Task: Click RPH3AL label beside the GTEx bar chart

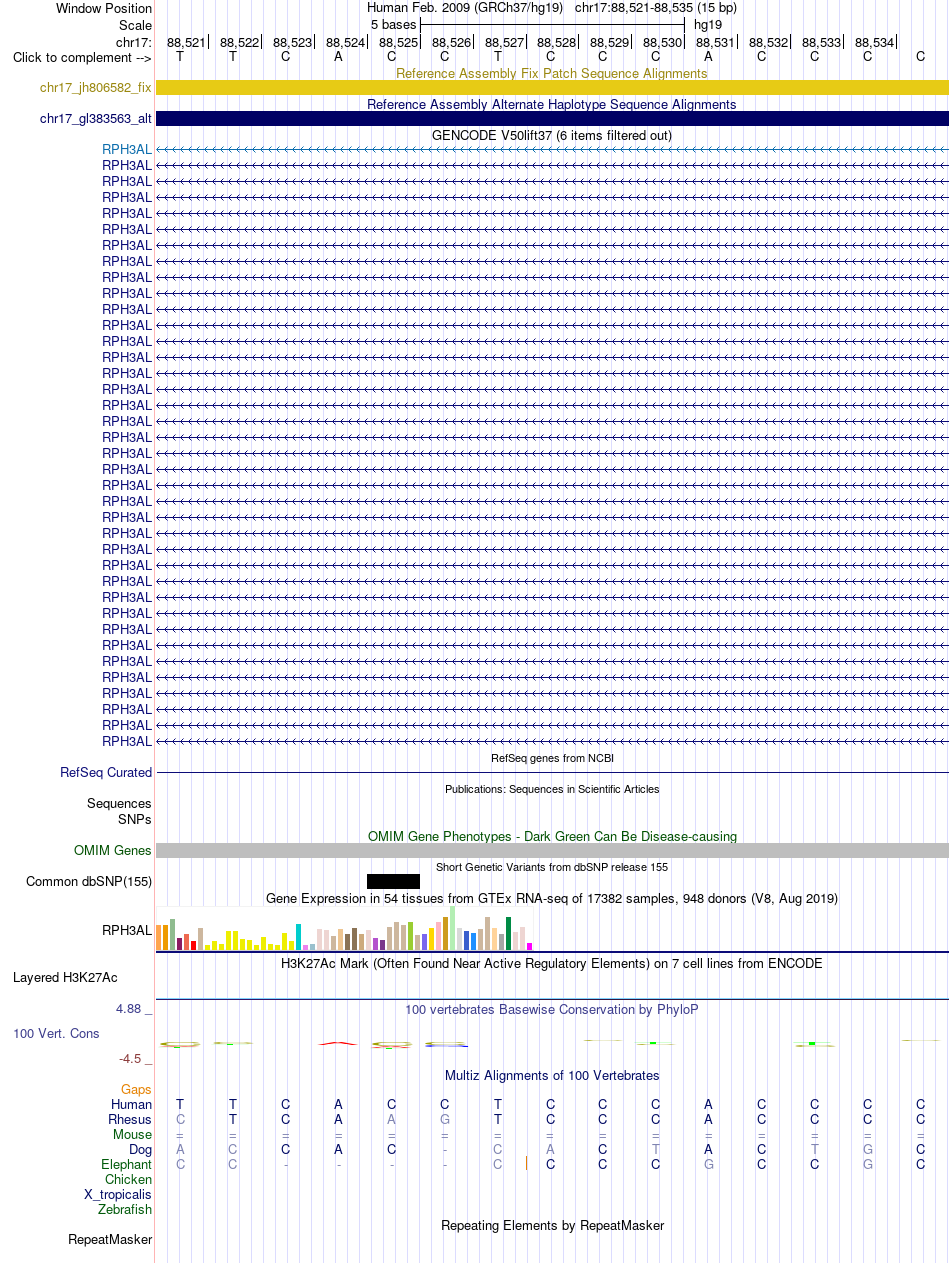Action: [x=127, y=930]
